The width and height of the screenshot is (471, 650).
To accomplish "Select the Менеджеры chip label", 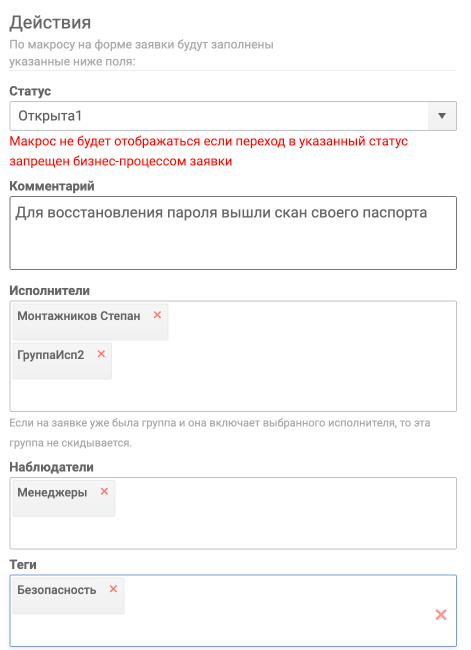I will (52, 492).
